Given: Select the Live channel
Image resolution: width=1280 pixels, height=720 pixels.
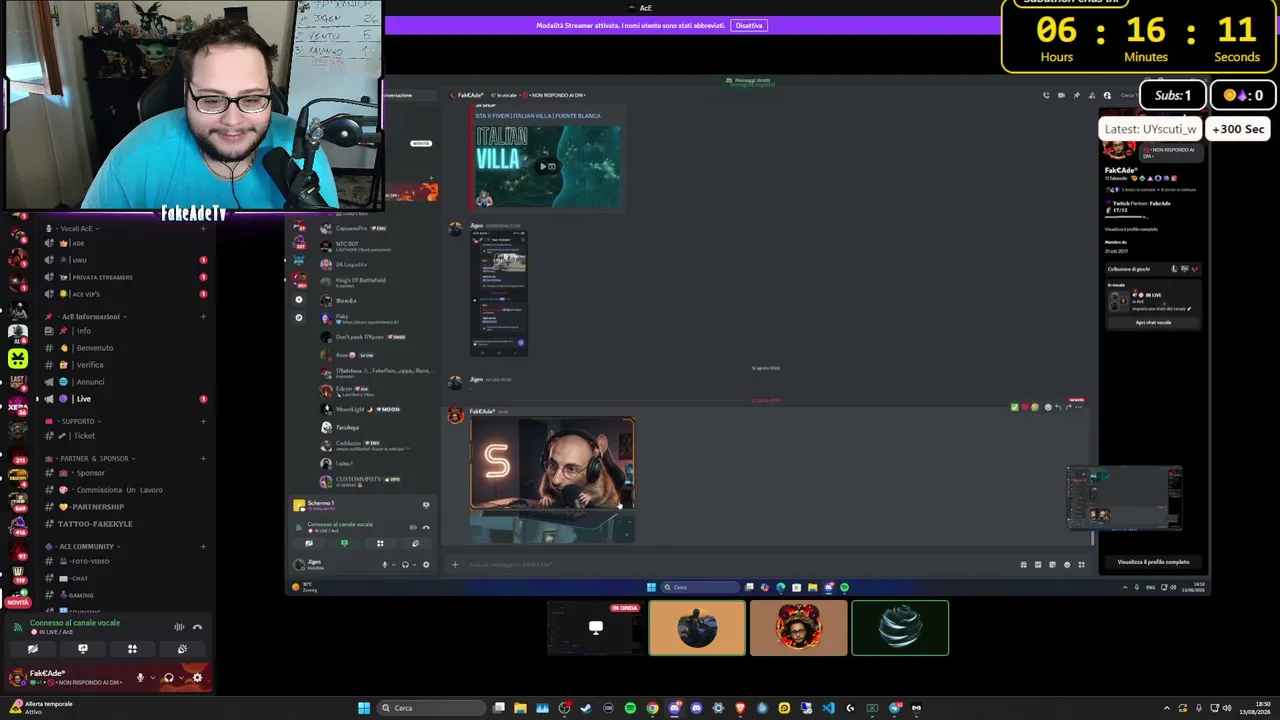Looking at the screenshot, I should coord(125,399).
